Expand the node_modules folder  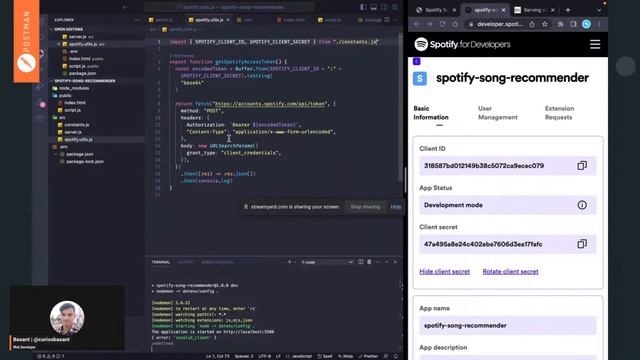(73, 88)
